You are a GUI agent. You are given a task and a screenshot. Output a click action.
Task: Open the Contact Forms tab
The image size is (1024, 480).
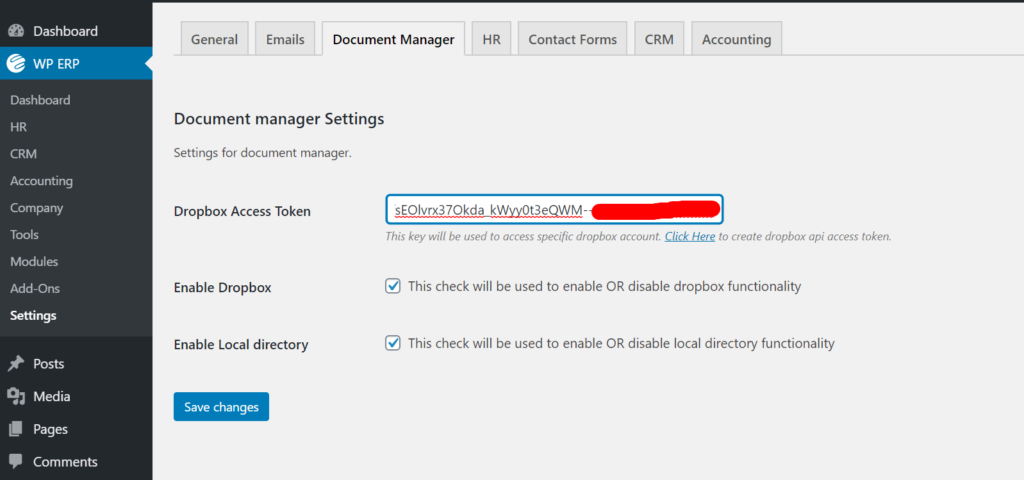tap(573, 39)
